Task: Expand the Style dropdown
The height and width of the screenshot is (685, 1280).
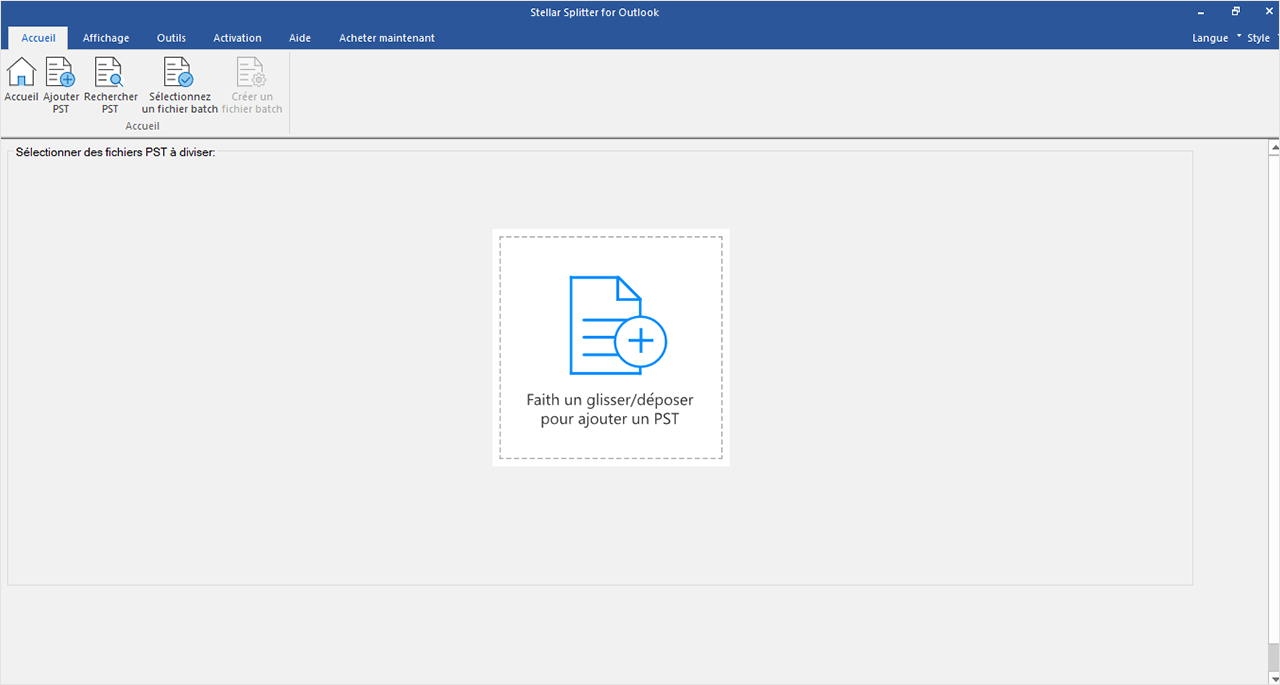Action: coord(1261,38)
